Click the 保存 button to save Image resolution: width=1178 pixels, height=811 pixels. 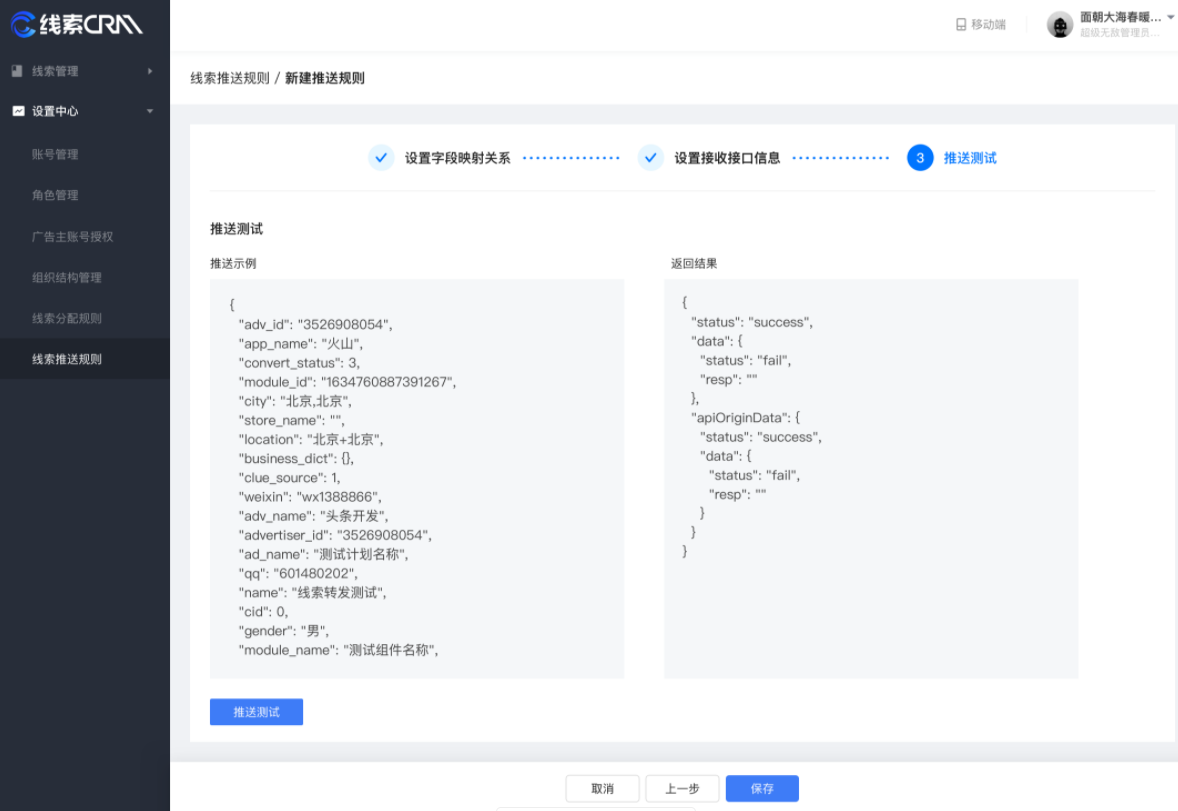[762, 788]
